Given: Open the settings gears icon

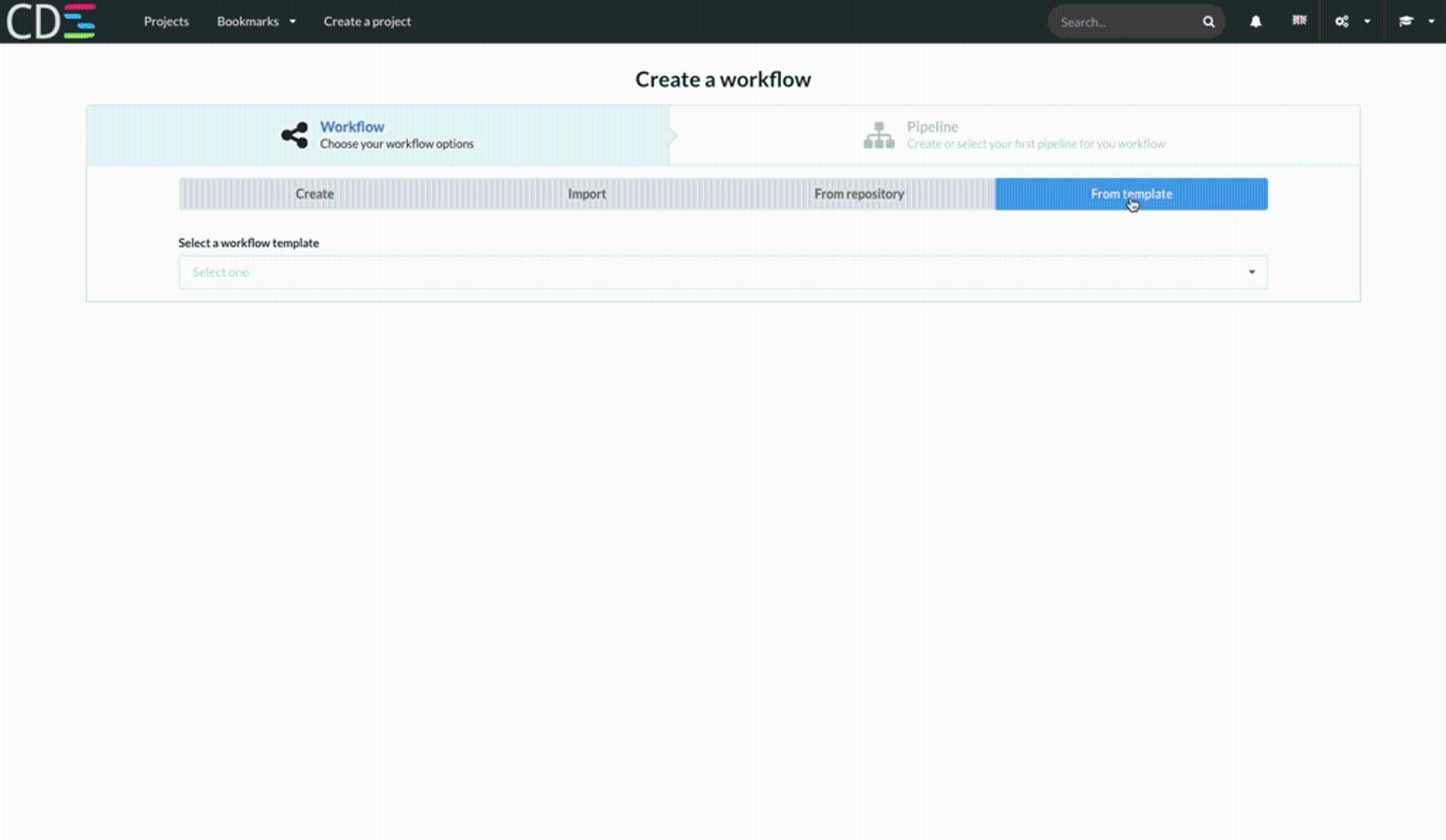Looking at the screenshot, I should [1342, 22].
